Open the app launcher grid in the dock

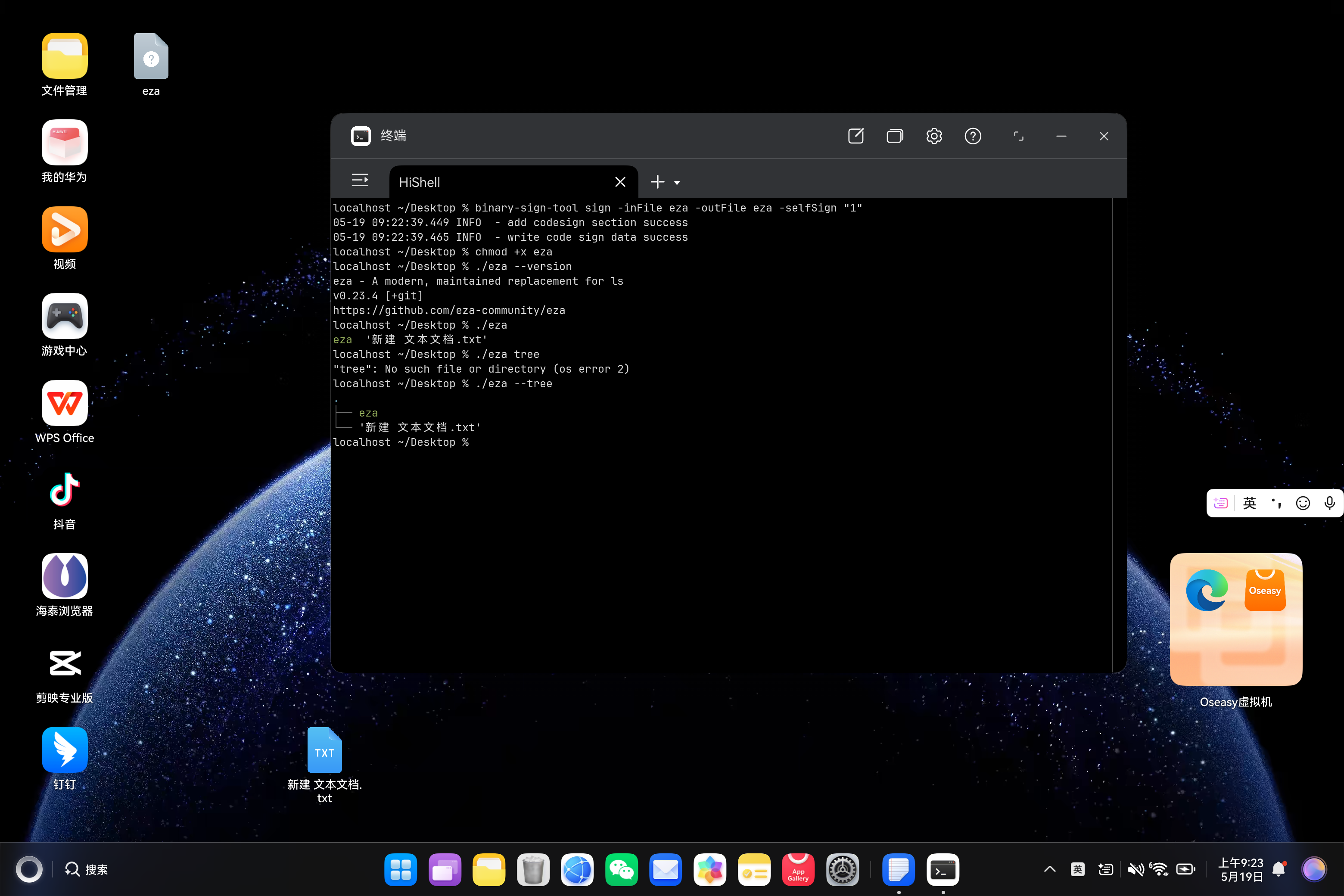(x=401, y=869)
